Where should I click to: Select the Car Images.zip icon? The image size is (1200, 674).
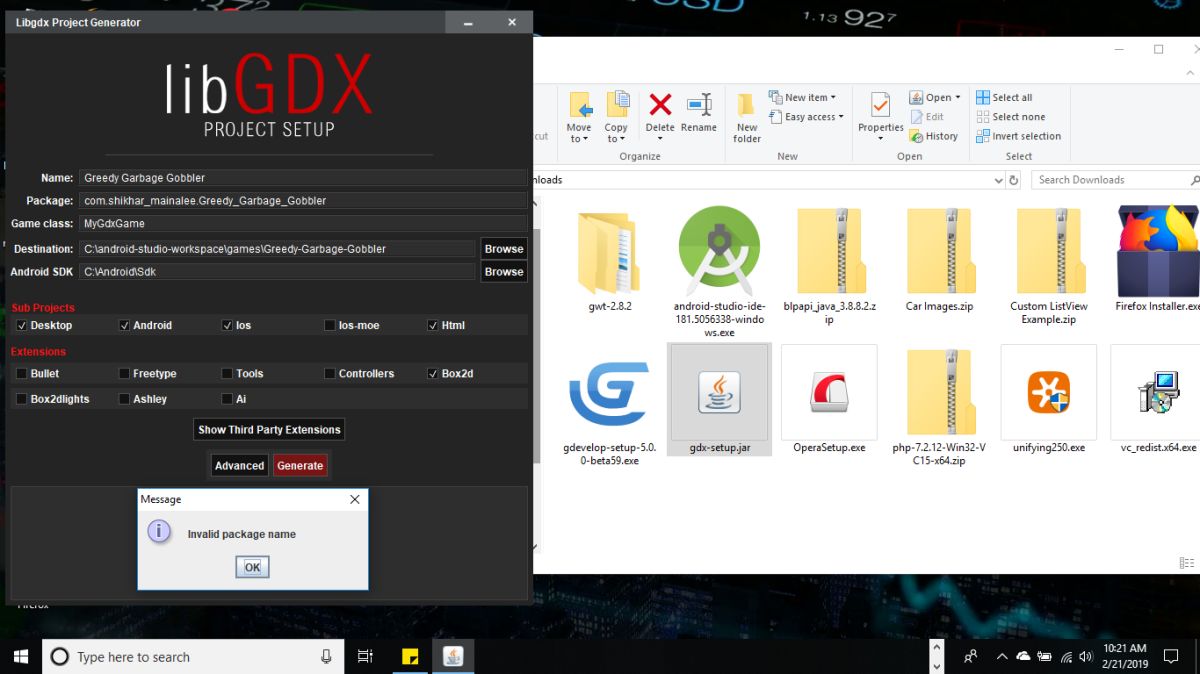[x=940, y=252]
